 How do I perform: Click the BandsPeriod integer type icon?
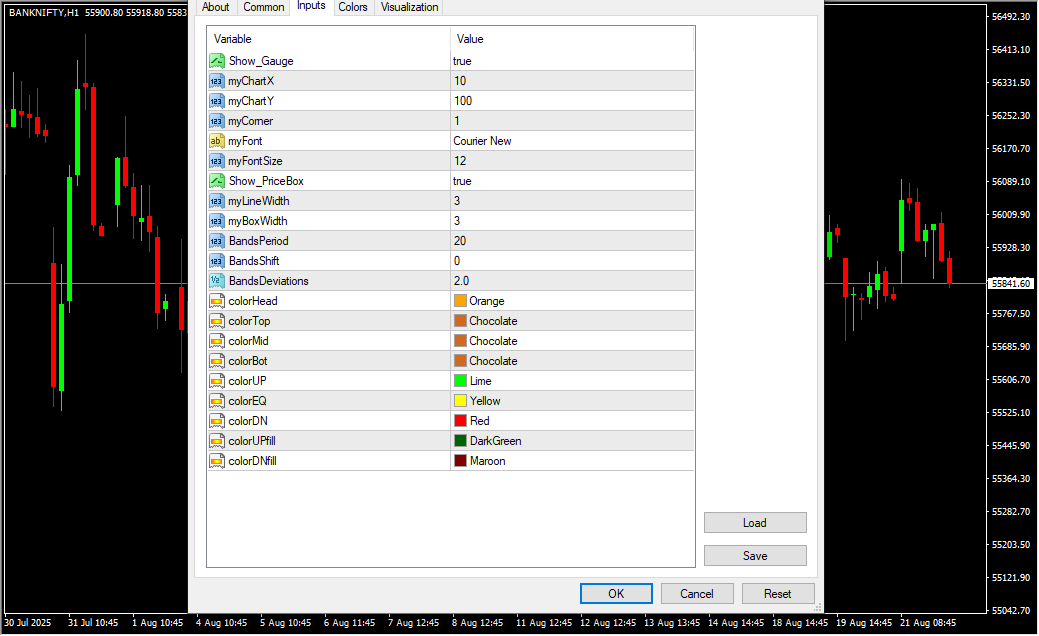pyautogui.click(x=216, y=241)
